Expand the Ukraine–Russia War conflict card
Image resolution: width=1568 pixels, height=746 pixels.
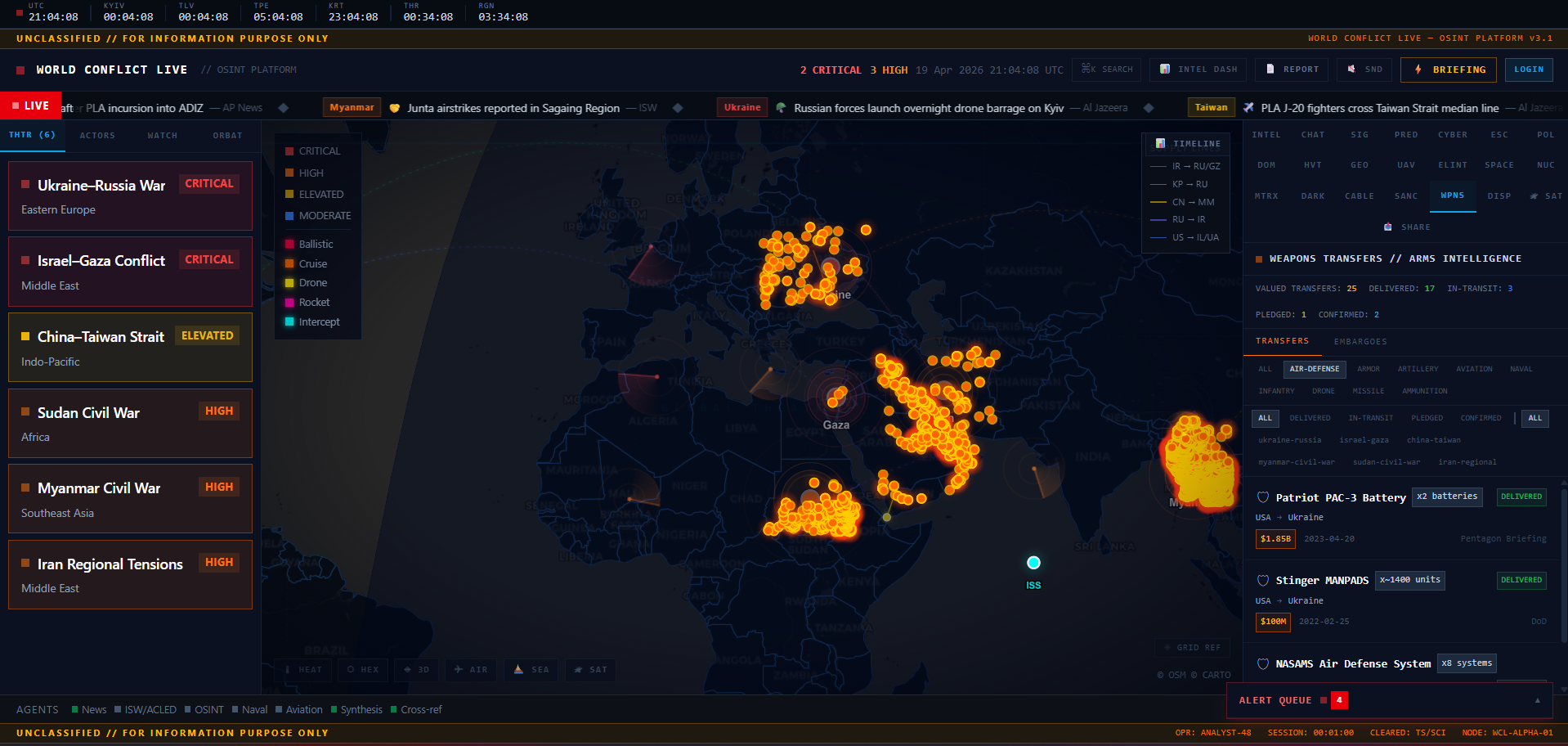pos(130,196)
